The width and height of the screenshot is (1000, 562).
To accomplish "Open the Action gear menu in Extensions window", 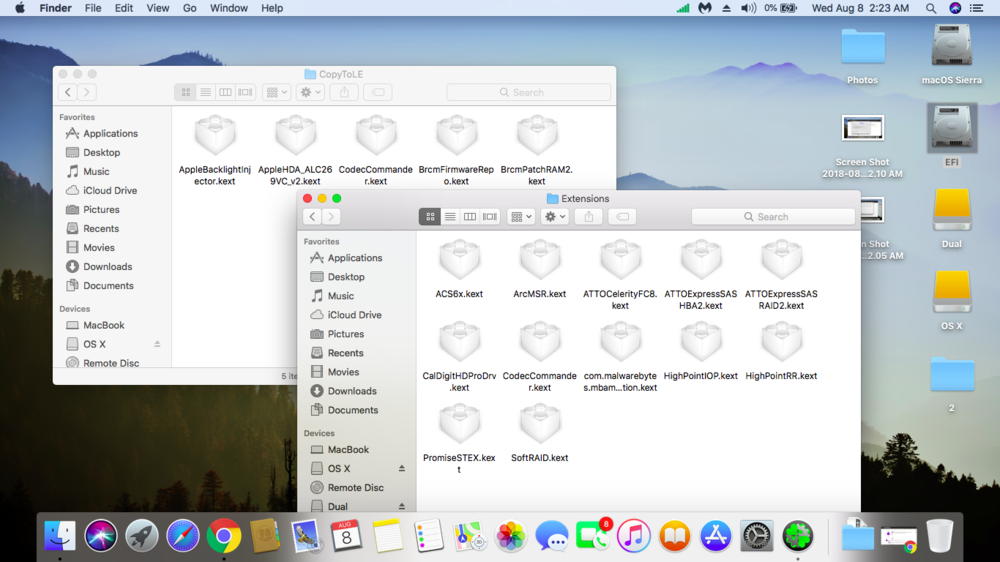I will pyautogui.click(x=554, y=217).
